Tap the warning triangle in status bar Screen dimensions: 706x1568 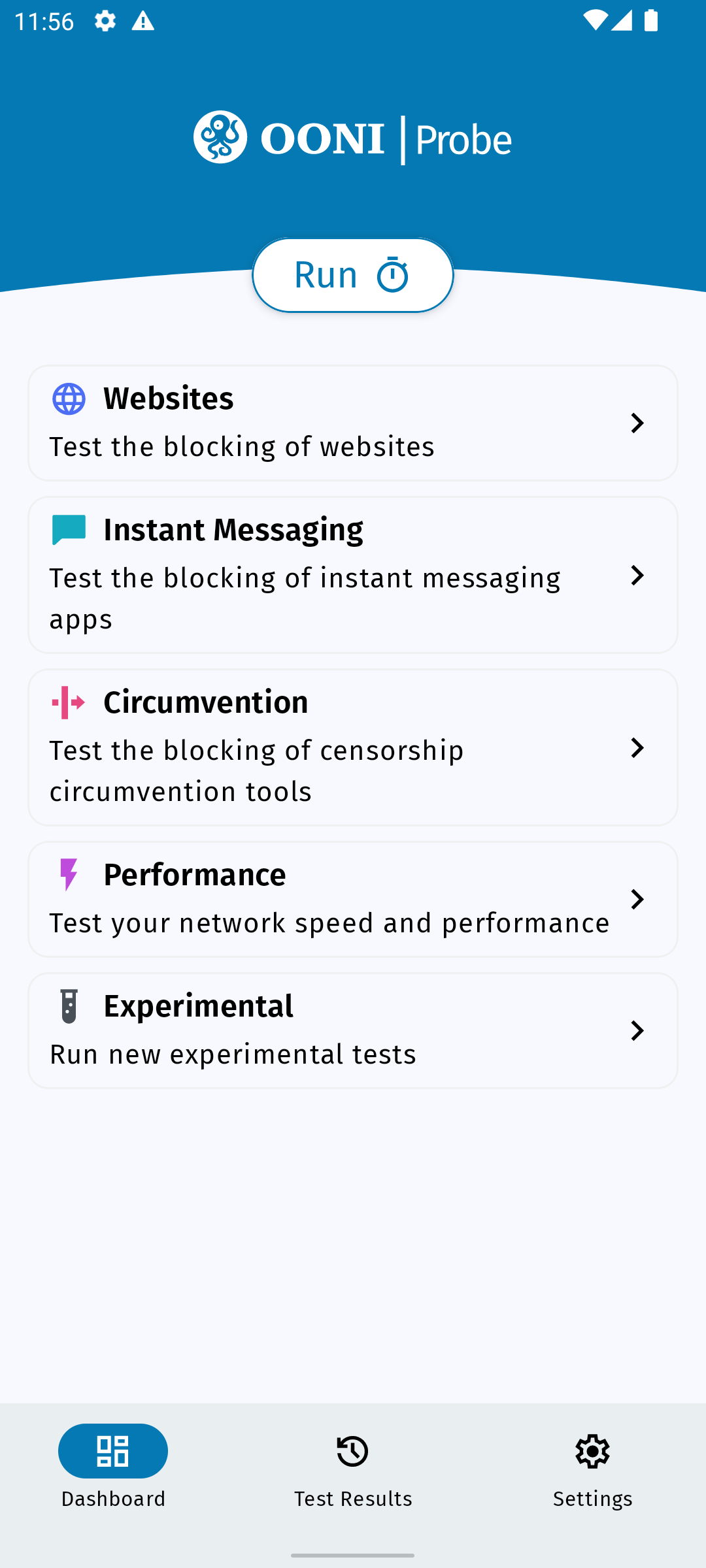tap(143, 21)
